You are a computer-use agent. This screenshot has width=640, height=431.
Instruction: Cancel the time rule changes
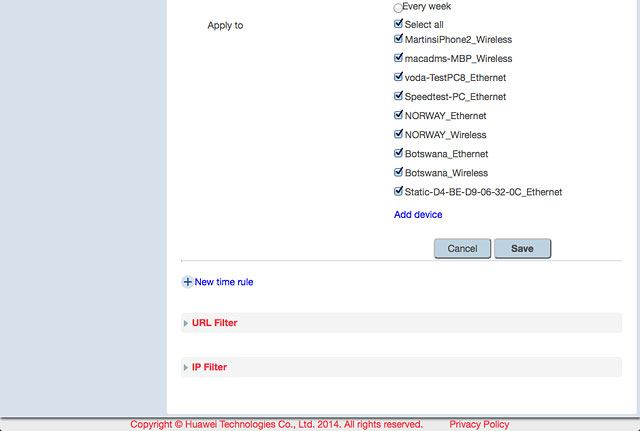(x=462, y=249)
